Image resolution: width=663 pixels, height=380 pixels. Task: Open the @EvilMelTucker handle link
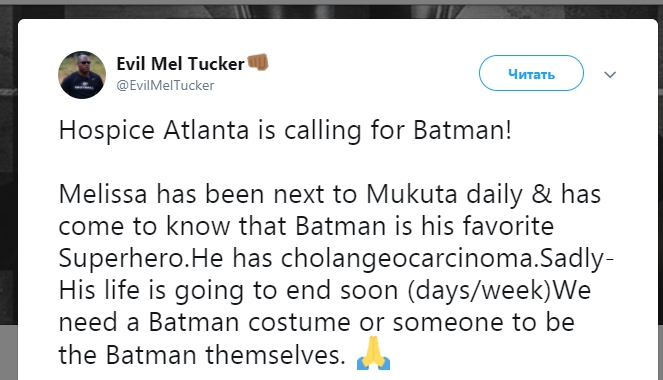point(165,85)
